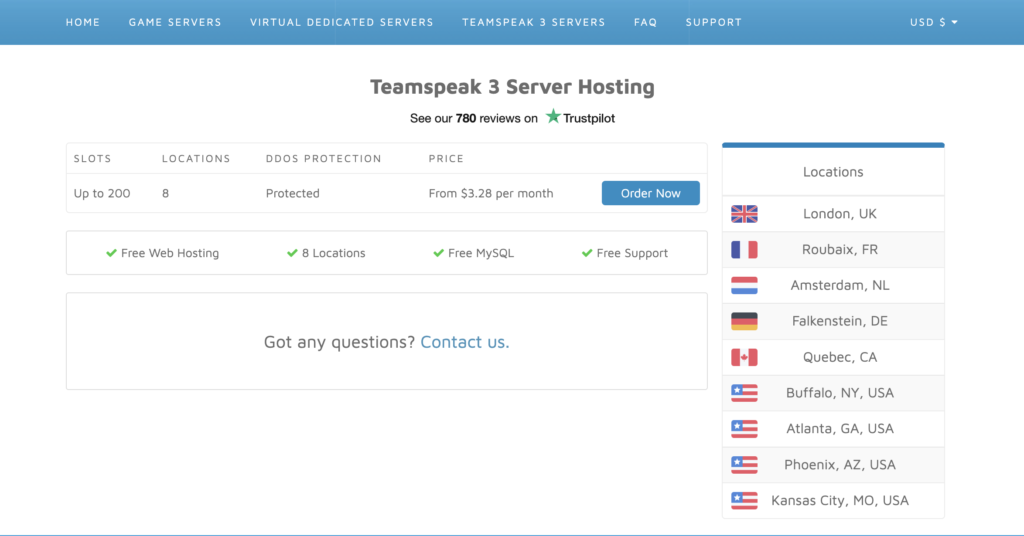The image size is (1024, 536).
Task: Follow the Contact us link
Action: tap(464, 342)
